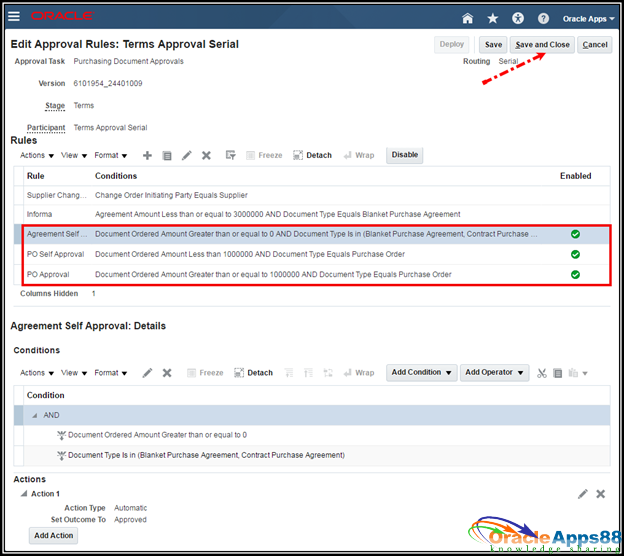The width and height of the screenshot is (624, 556).
Task: Add a new rule with plus icon
Action: pyautogui.click(x=147, y=155)
